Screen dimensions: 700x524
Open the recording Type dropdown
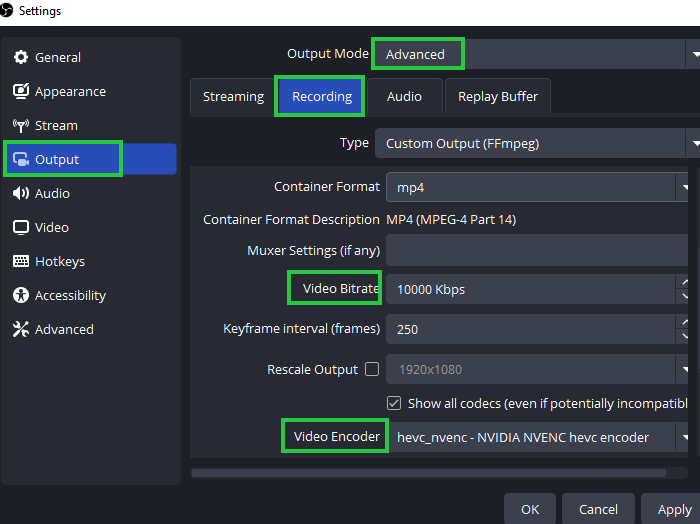point(537,143)
